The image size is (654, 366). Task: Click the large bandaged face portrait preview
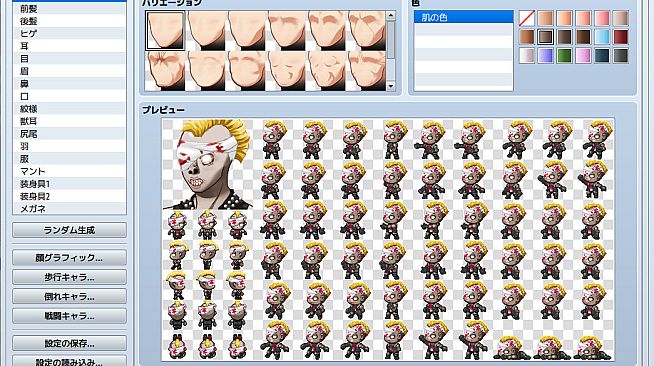[208, 164]
